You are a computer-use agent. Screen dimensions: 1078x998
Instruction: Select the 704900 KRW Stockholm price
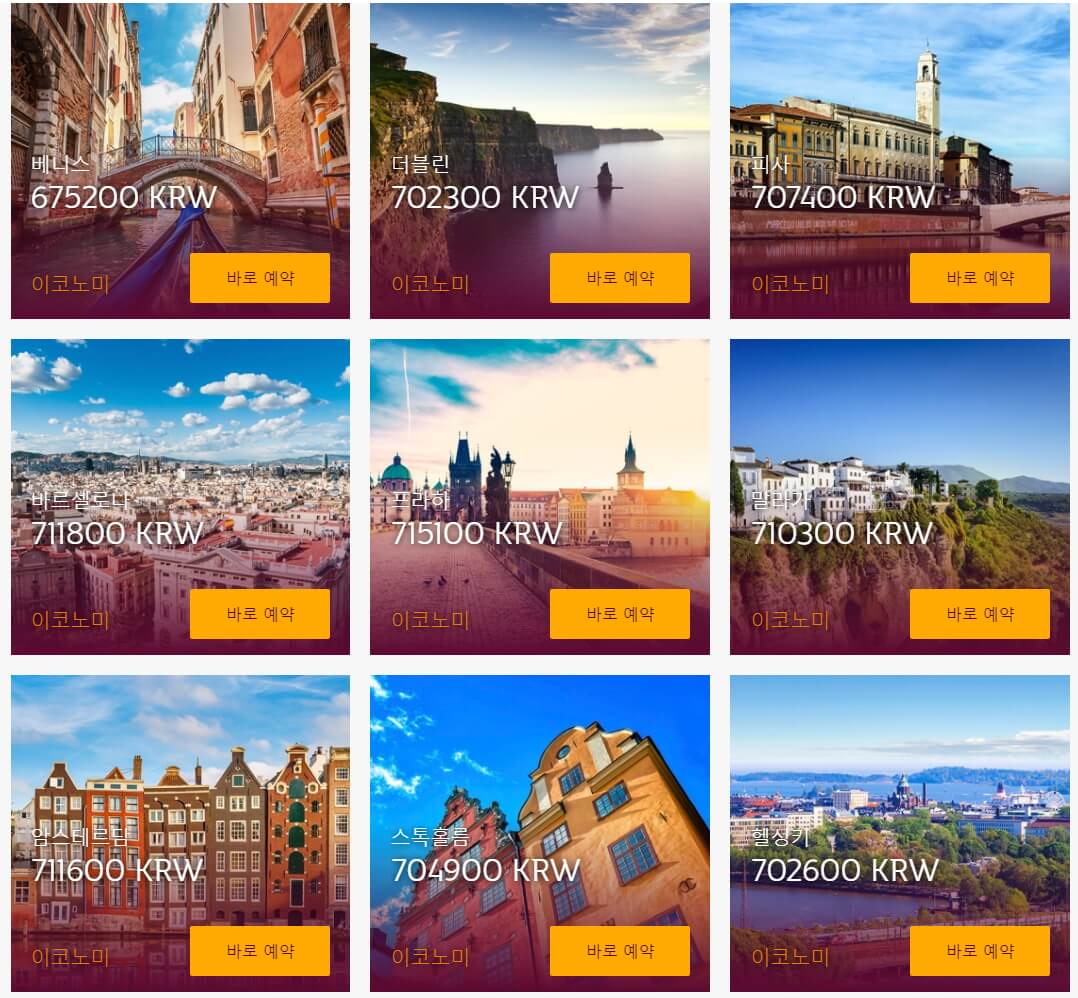pos(485,871)
